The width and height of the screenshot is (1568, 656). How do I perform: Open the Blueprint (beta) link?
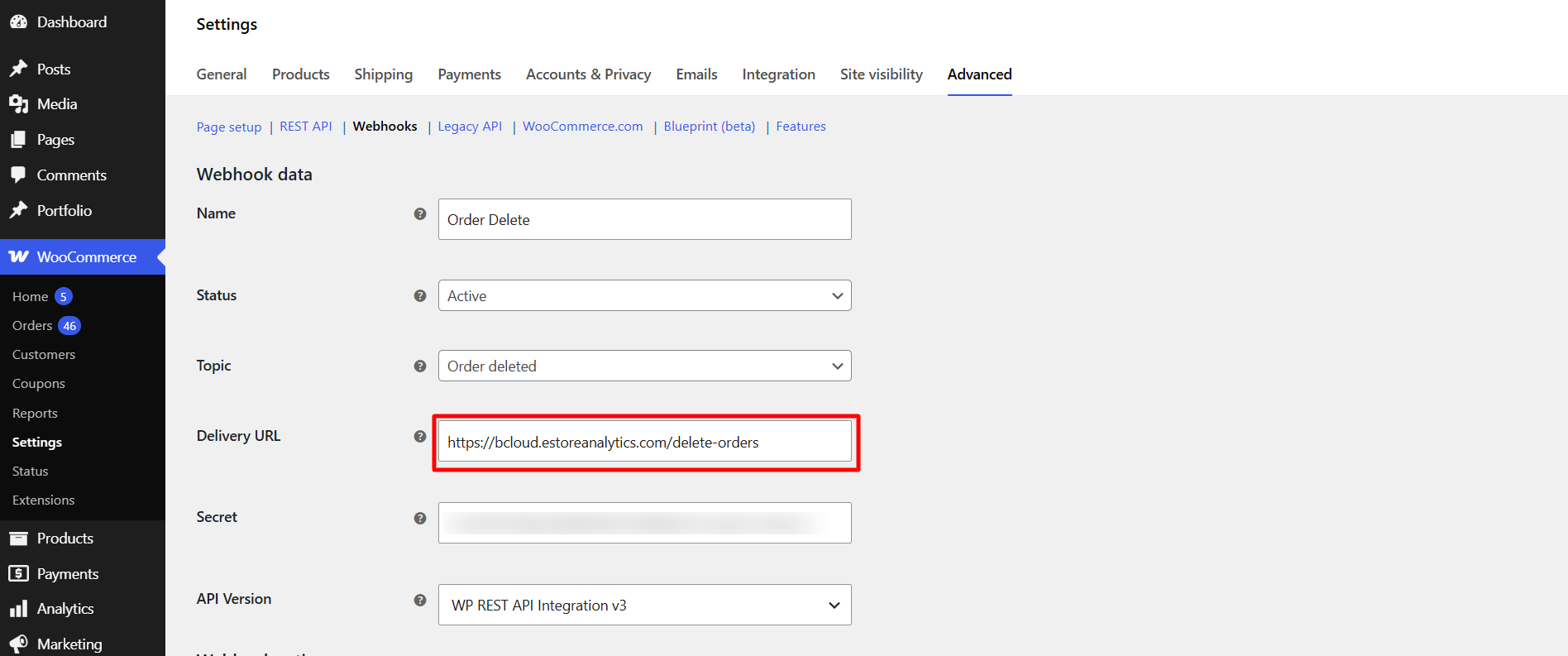coord(710,127)
